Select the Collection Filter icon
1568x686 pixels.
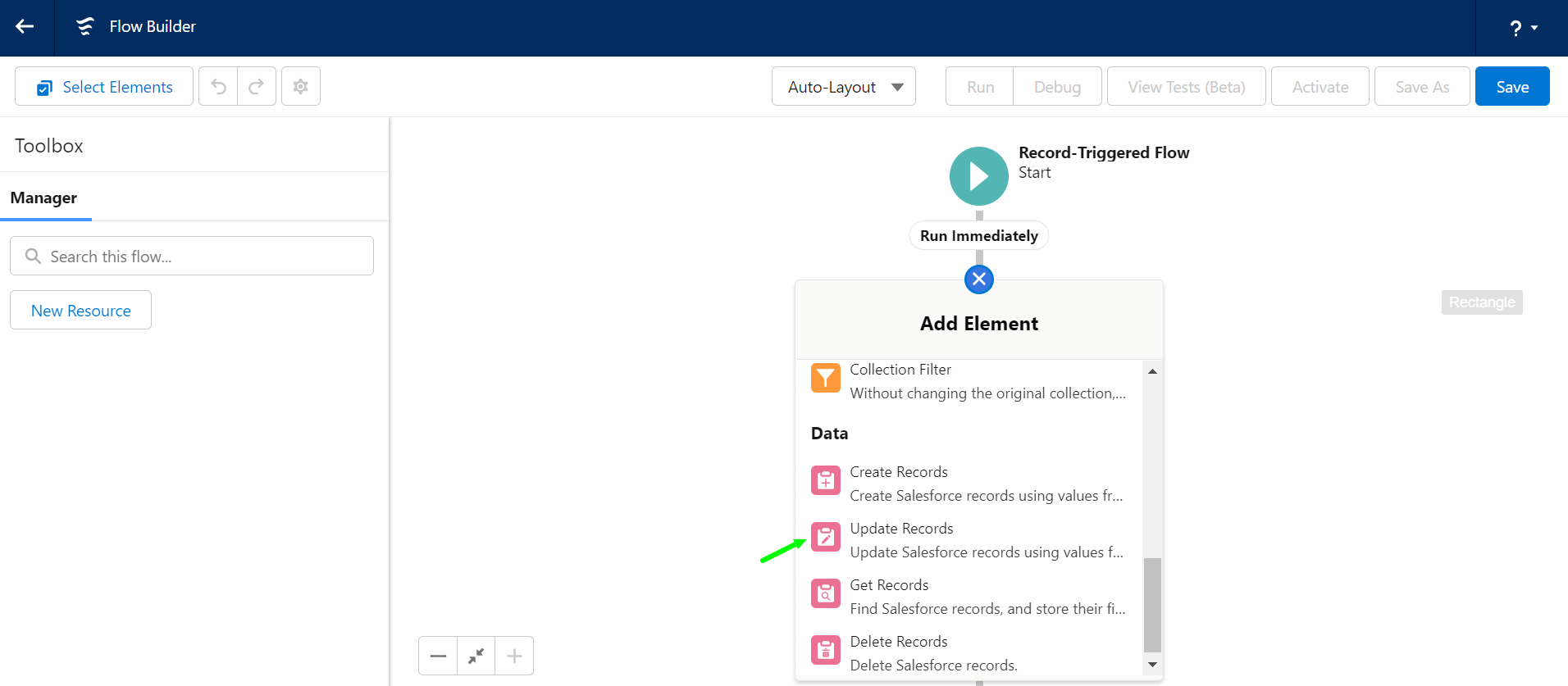tap(825, 379)
